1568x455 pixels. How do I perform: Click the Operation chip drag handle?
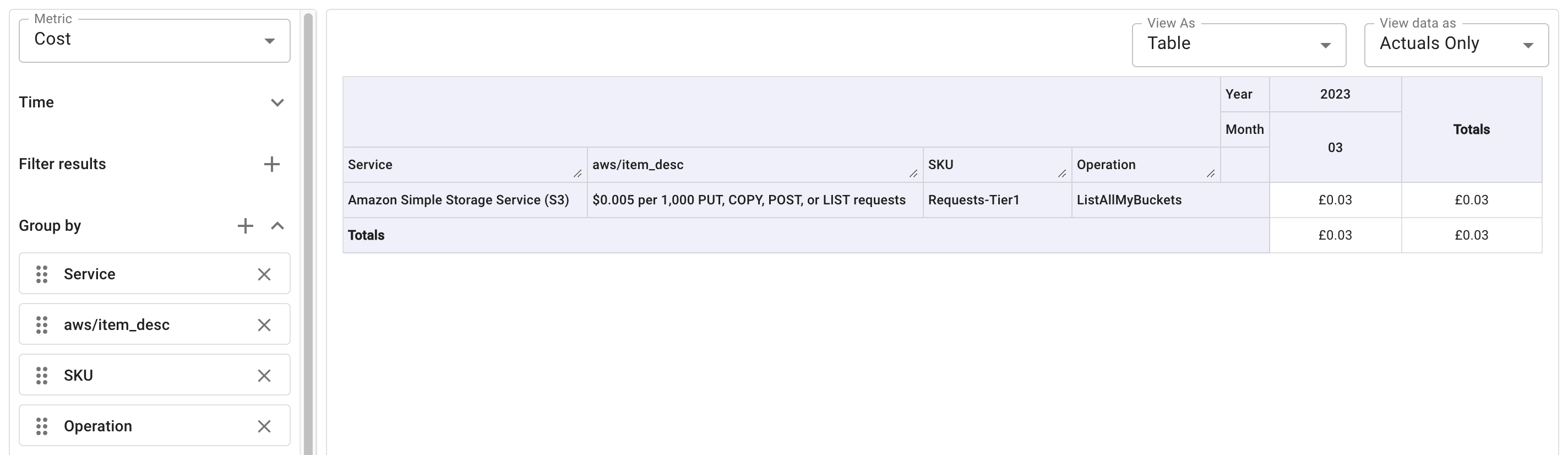pos(42,426)
